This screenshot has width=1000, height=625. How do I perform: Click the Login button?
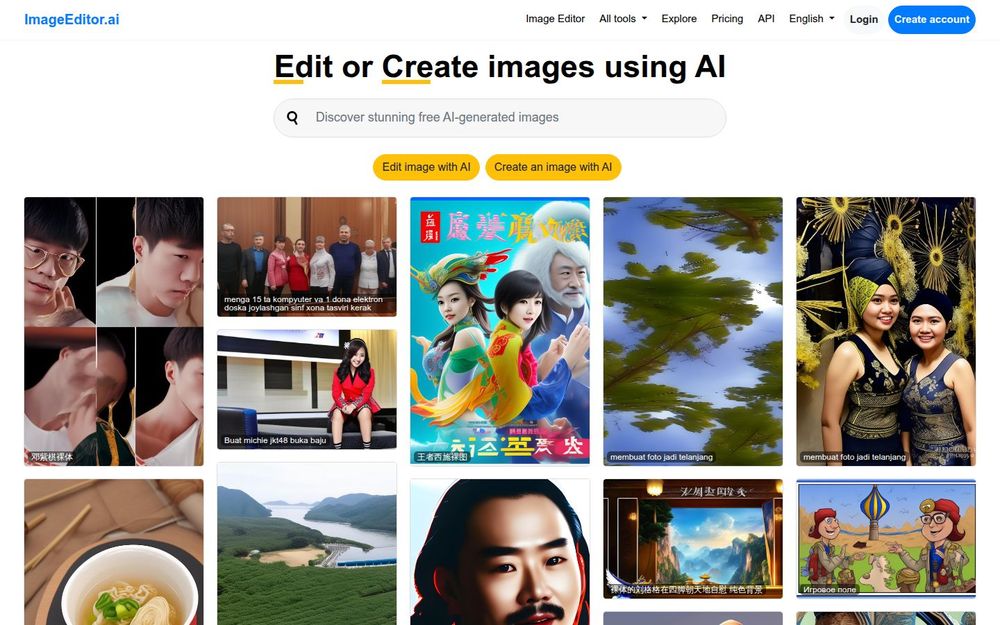pyautogui.click(x=864, y=19)
